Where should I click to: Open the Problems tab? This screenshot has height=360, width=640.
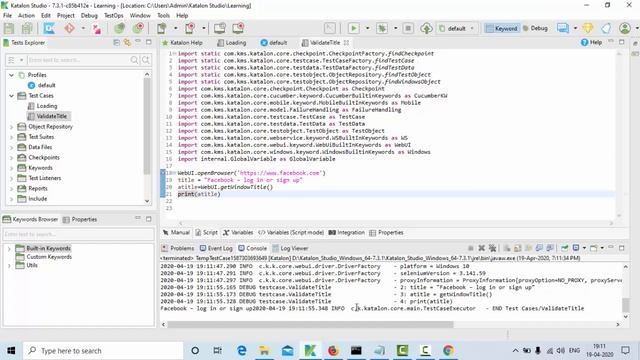(178, 248)
